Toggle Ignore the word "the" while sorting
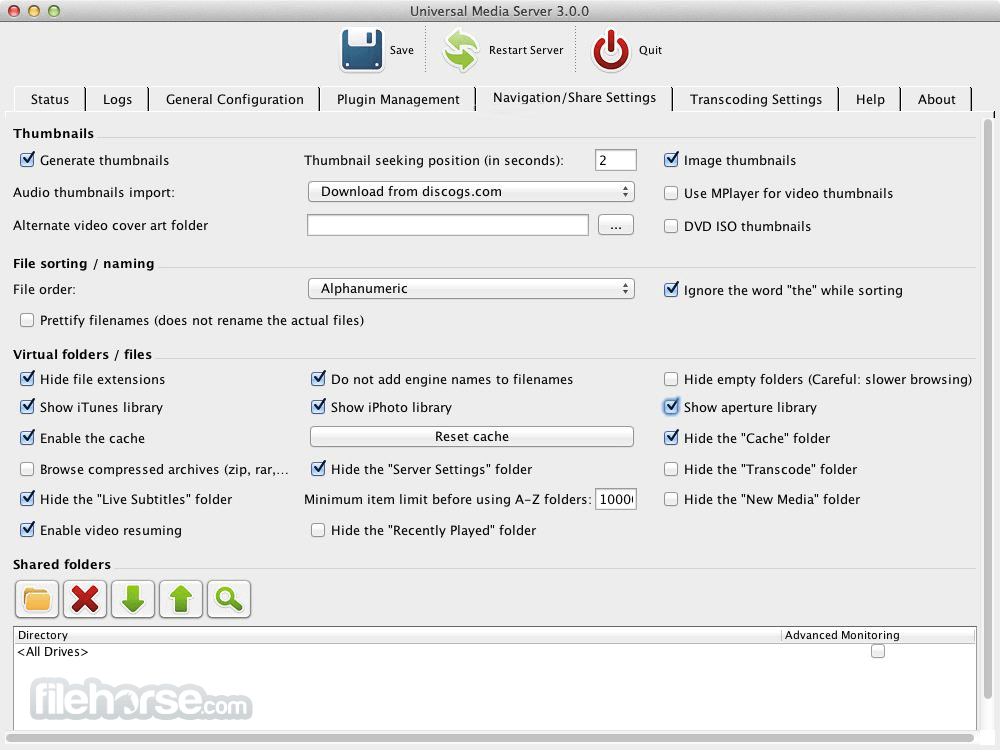This screenshot has height=750, width=1000. click(x=671, y=290)
